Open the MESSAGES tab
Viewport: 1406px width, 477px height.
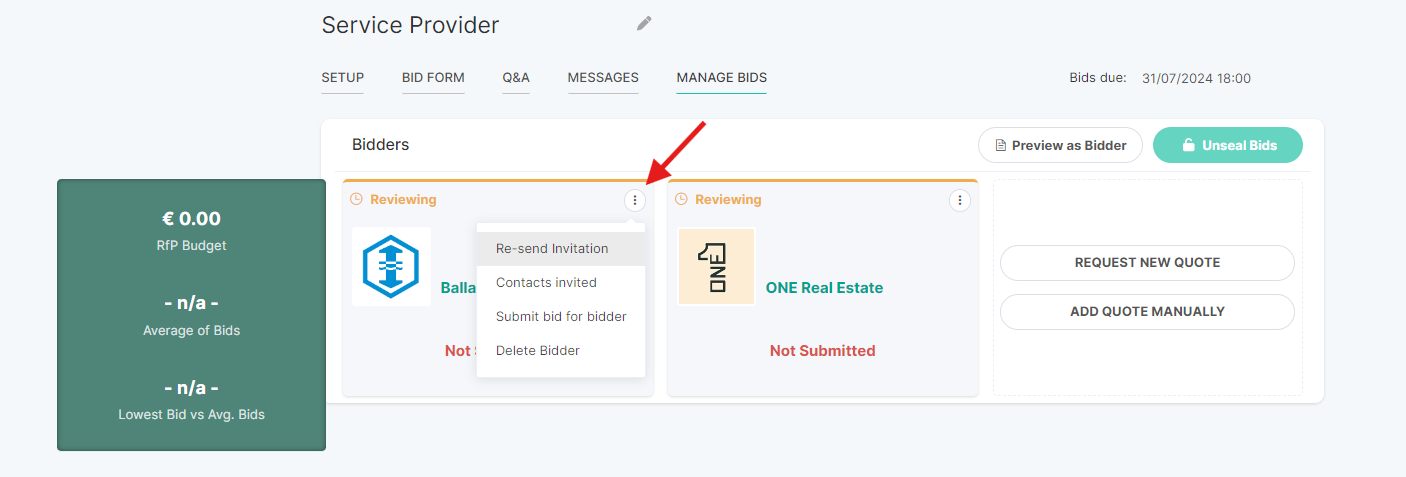click(603, 78)
